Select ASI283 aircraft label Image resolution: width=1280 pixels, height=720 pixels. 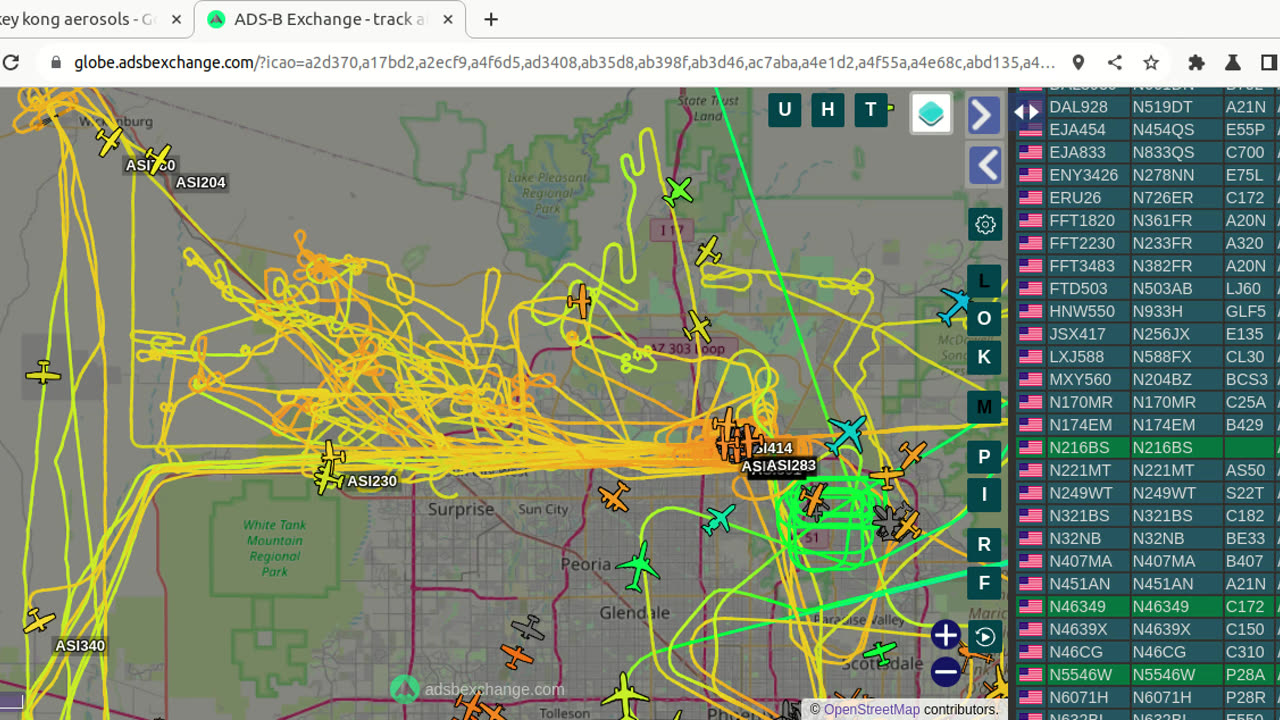tap(791, 465)
